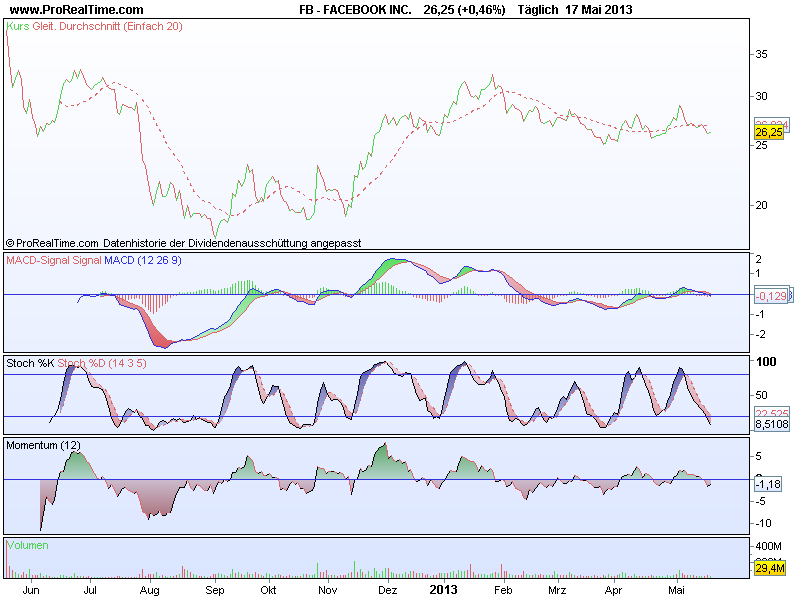Click the -1,18 momentum value tag
The height and width of the screenshot is (600, 800).
(768, 484)
